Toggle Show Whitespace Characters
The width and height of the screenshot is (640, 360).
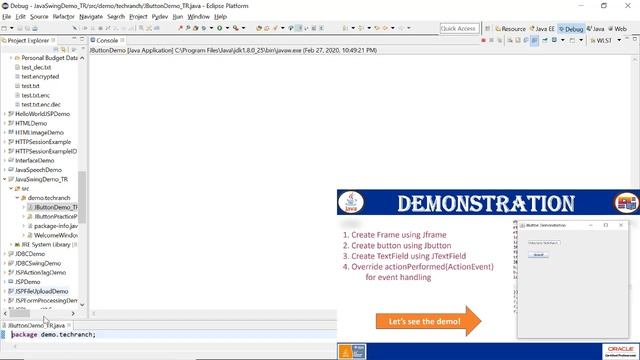point(321,28)
